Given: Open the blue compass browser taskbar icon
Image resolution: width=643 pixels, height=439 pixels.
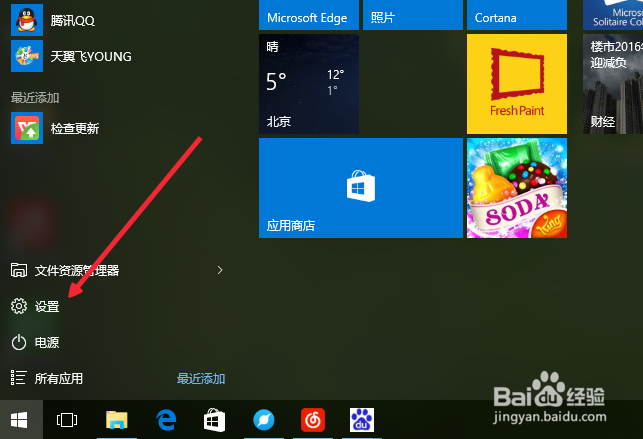Looking at the screenshot, I should (264, 420).
